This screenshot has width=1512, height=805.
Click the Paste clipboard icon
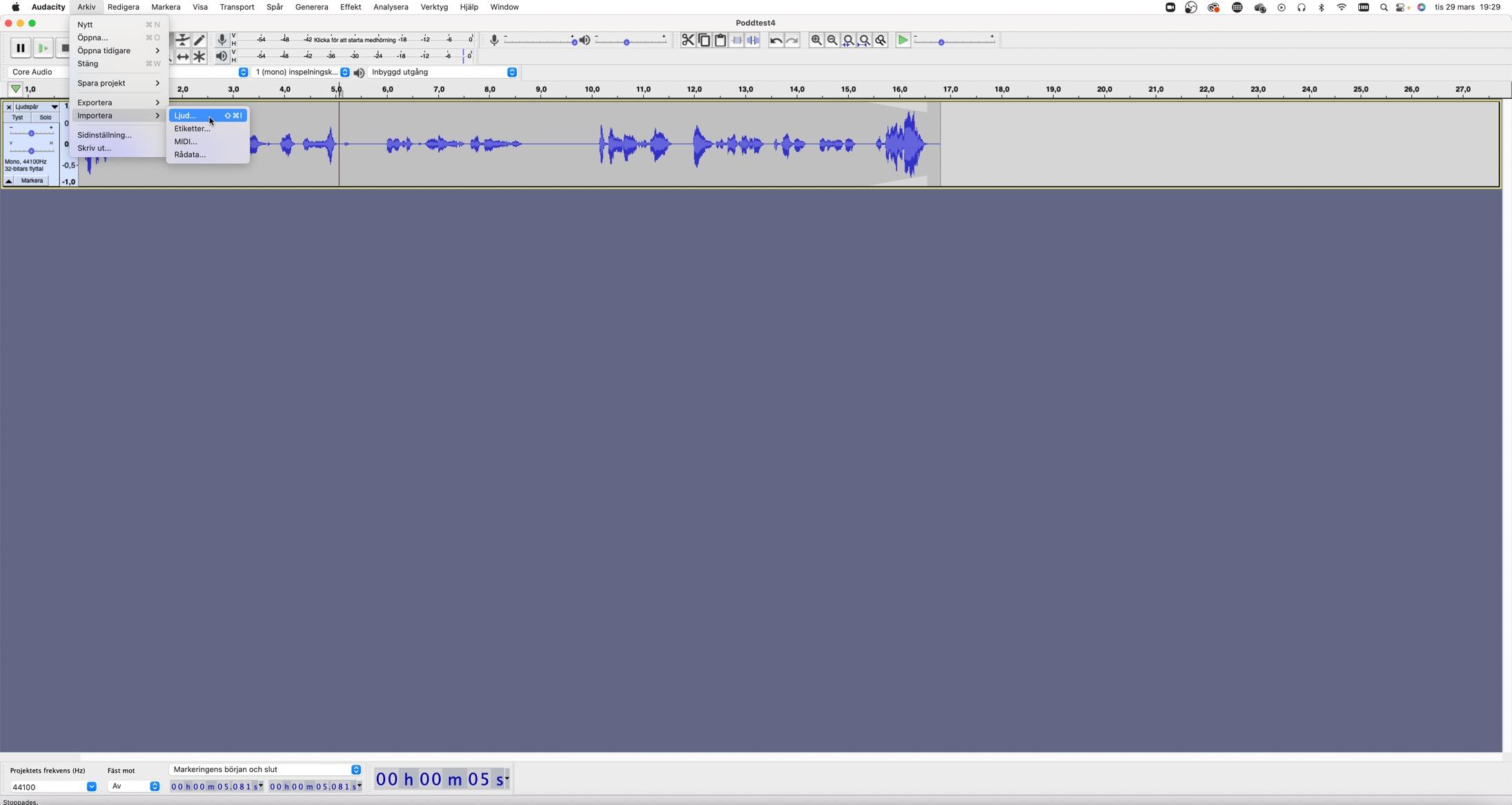point(720,41)
